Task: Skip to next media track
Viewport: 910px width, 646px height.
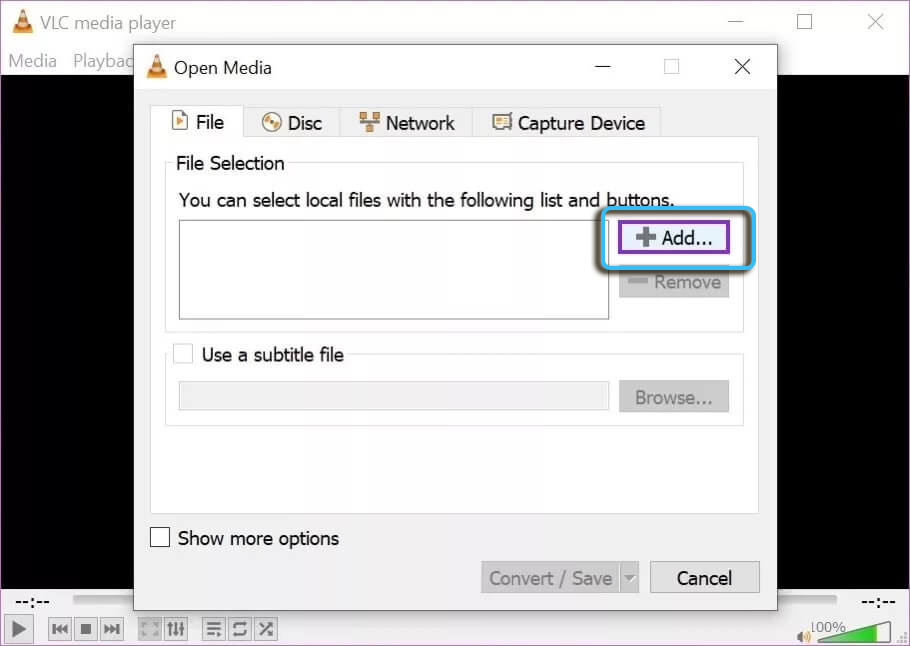Action: [112, 629]
